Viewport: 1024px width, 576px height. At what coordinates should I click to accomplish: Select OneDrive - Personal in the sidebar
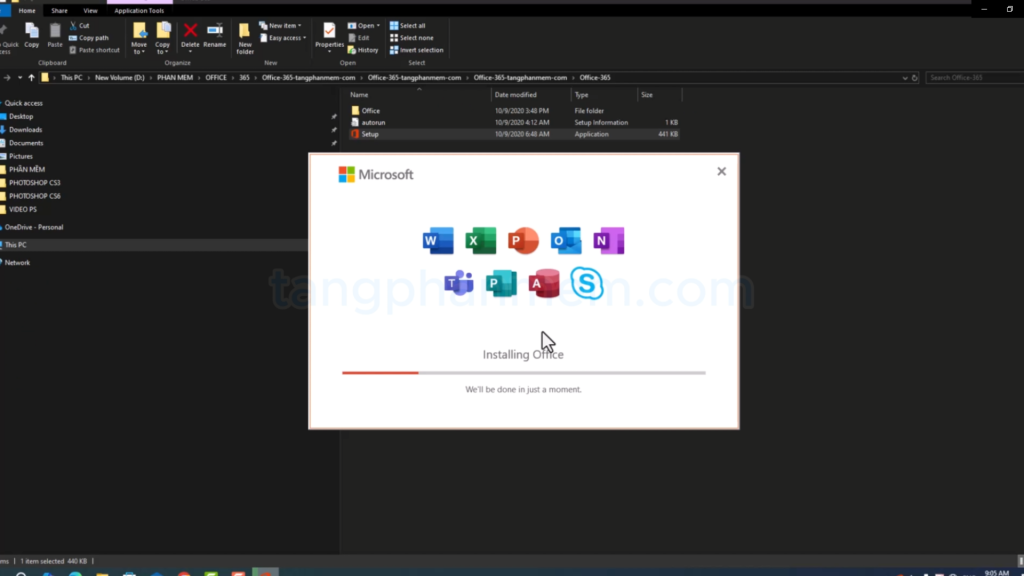pyautogui.click(x=34, y=227)
